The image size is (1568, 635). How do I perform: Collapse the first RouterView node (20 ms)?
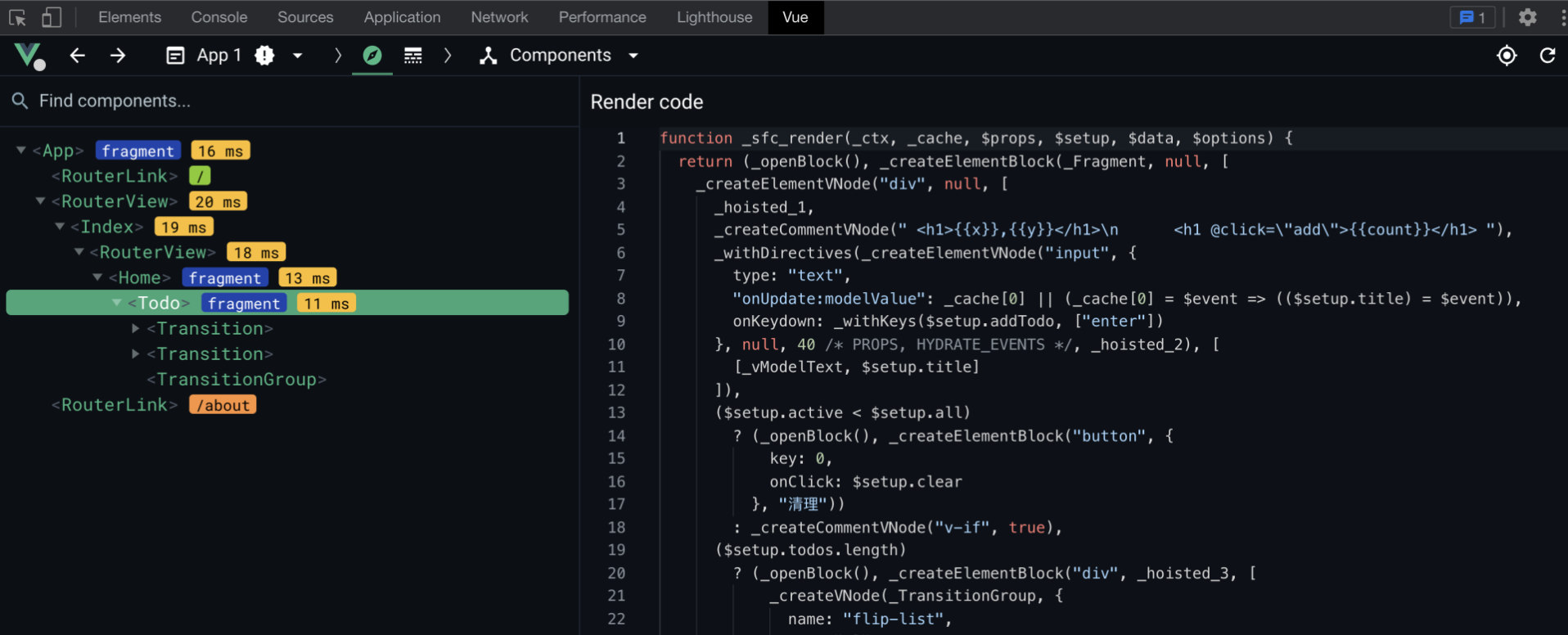41,201
